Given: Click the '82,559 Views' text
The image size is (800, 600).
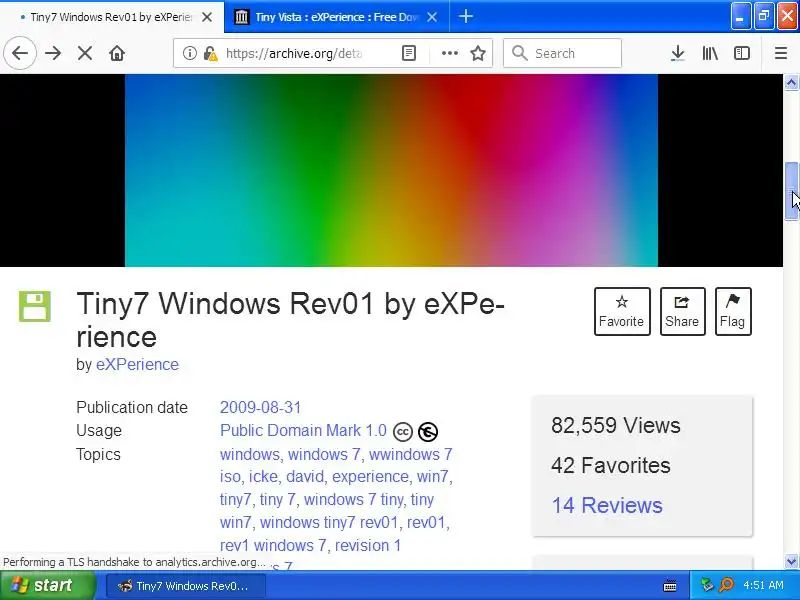Looking at the screenshot, I should click(615, 425).
